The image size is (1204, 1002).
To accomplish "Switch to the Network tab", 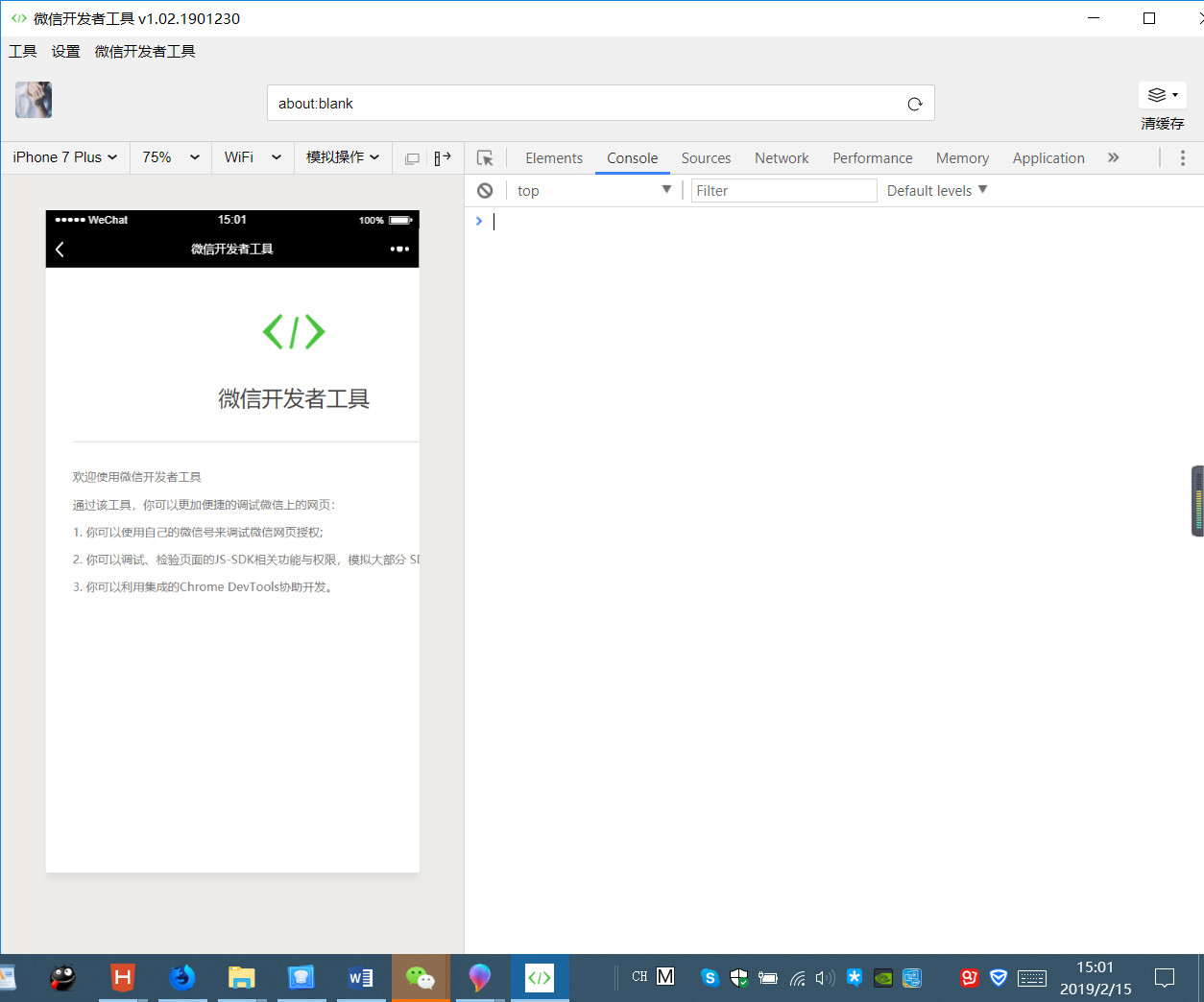I will coord(782,158).
